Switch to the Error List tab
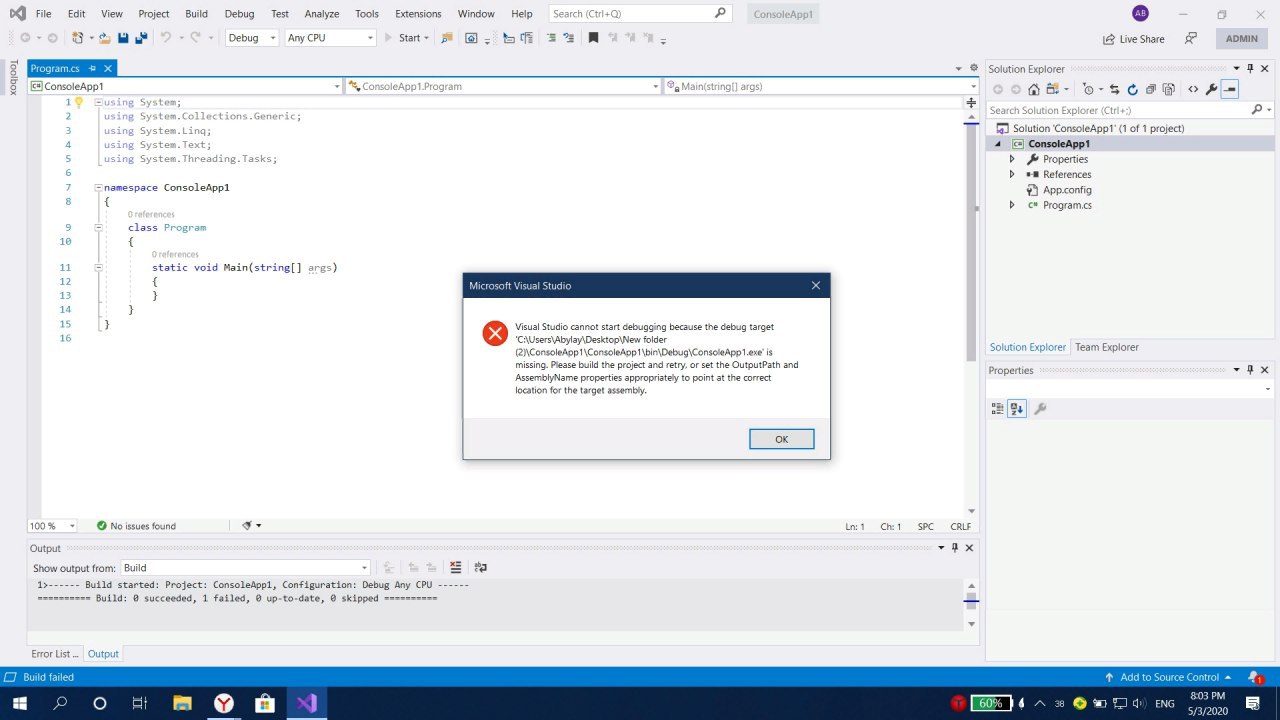This screenshot has height=720, width=1280. point(54,654)
